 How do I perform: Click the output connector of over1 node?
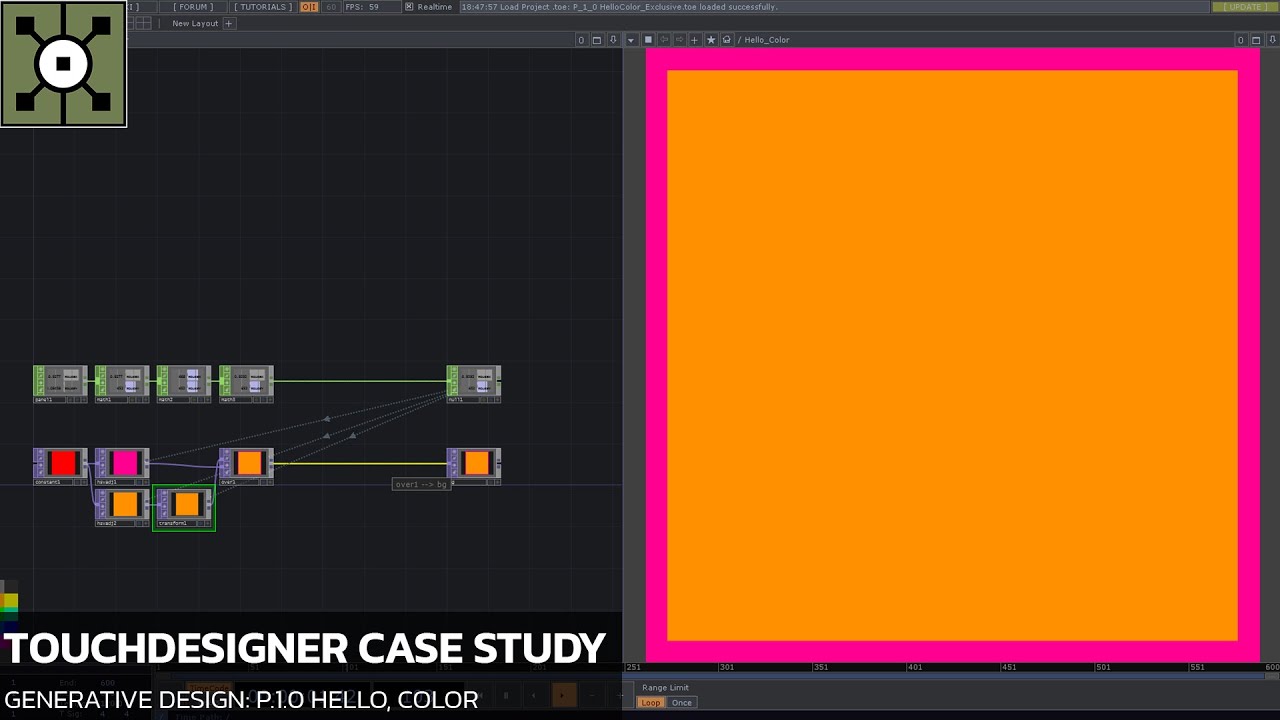tap(273, 463)
